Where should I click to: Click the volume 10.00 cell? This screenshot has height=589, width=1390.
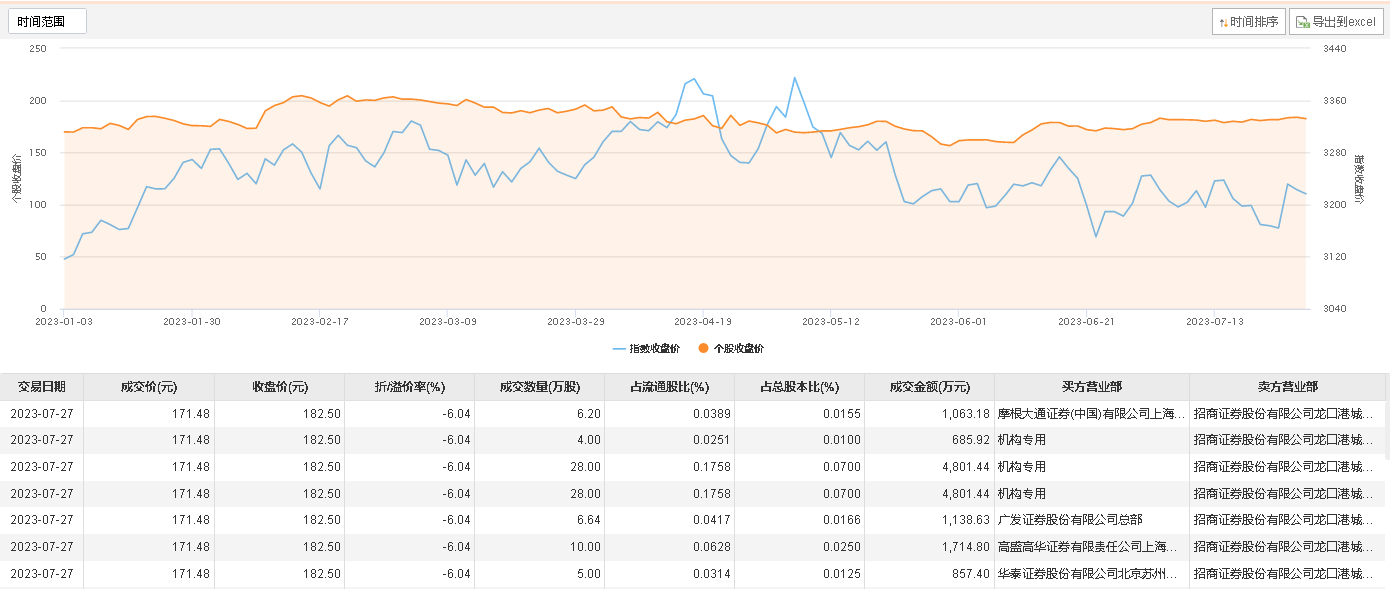point(540,547)
